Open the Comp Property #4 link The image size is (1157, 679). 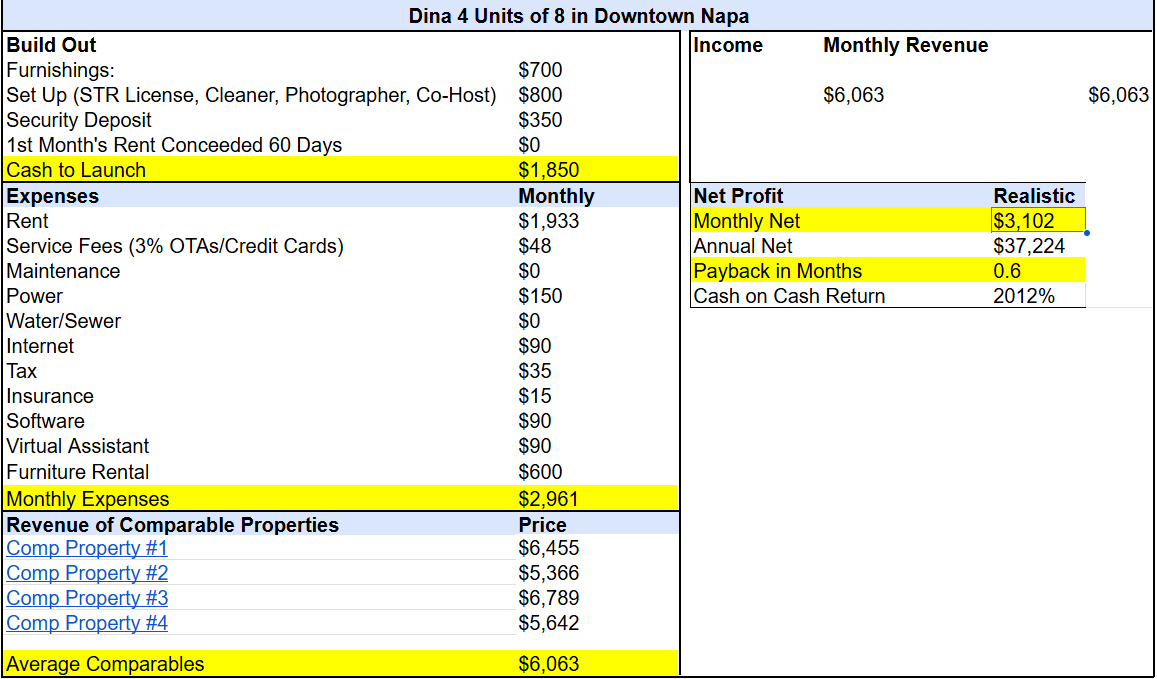click(87, 623)
